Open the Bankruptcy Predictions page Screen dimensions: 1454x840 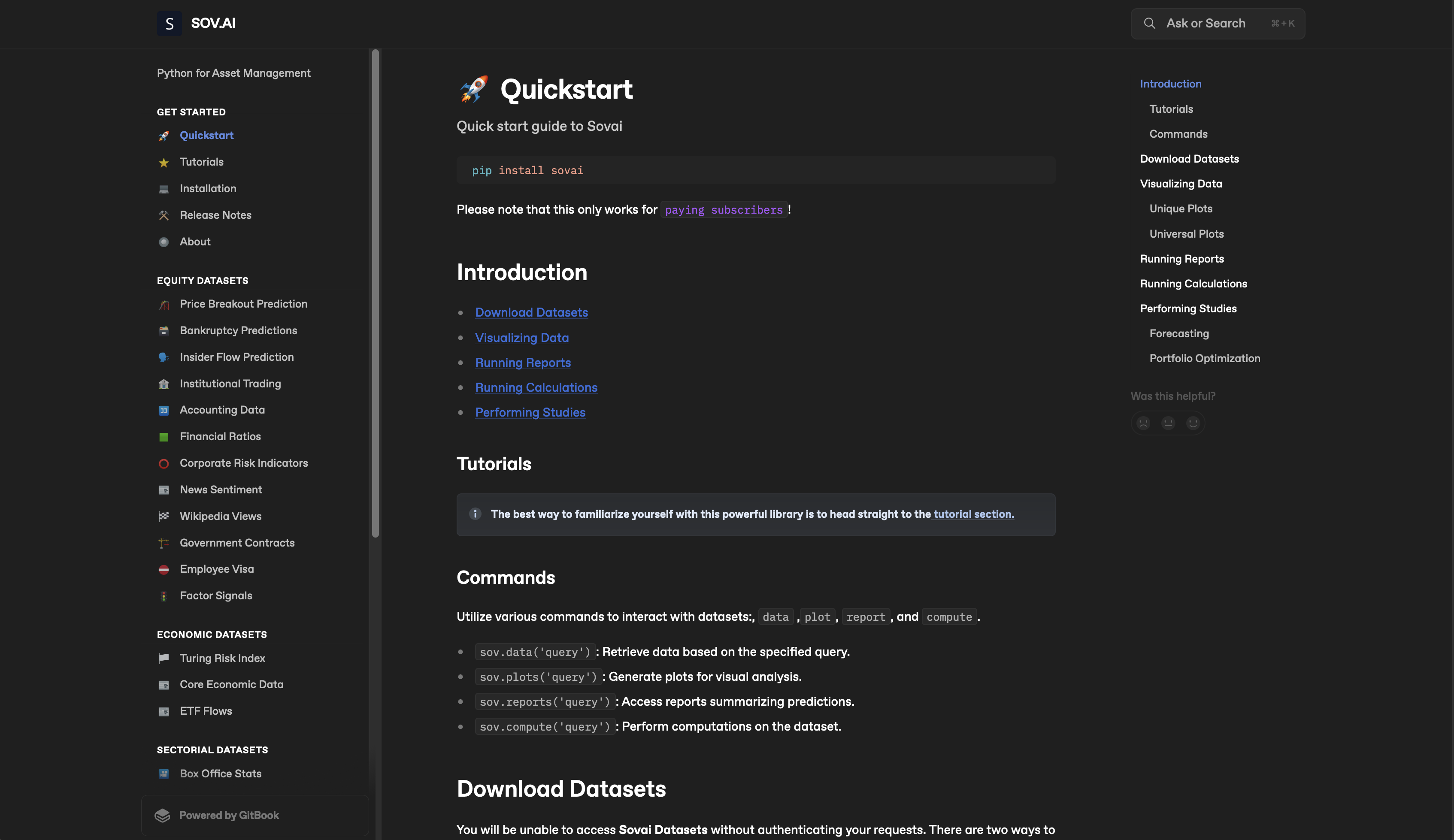tap(238, 331)
